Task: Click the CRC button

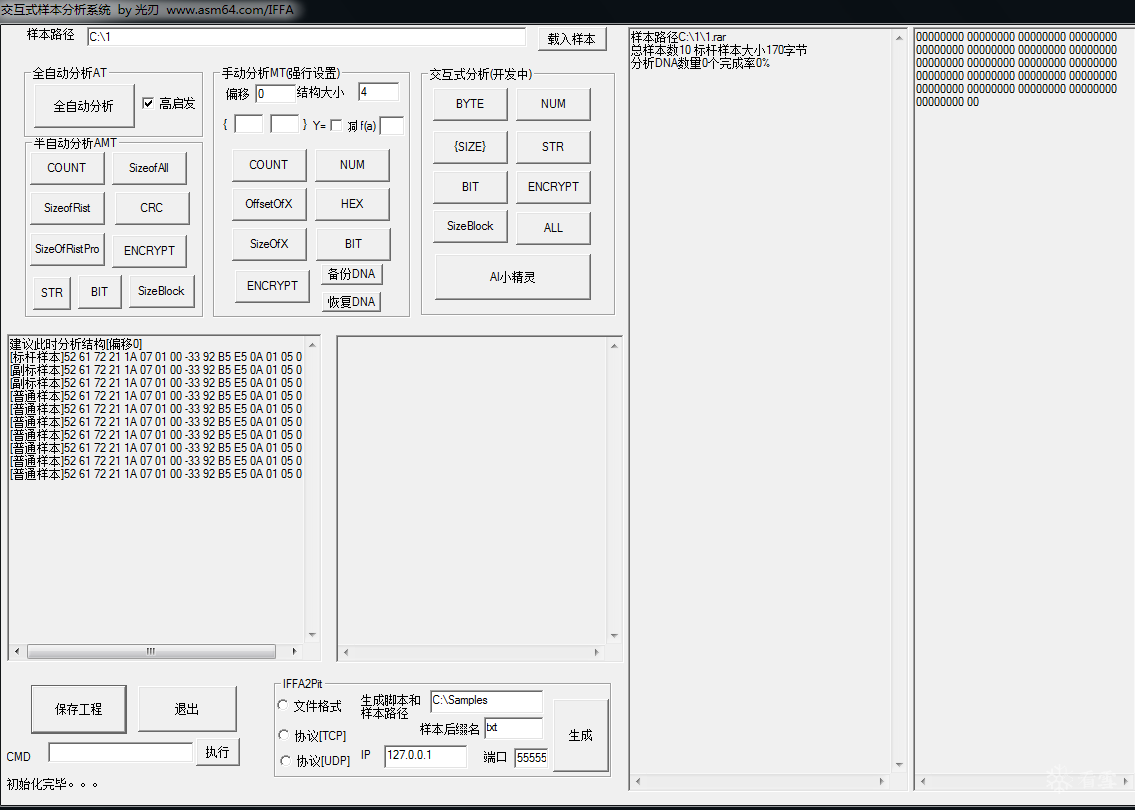Action: [x=152, y=208]
